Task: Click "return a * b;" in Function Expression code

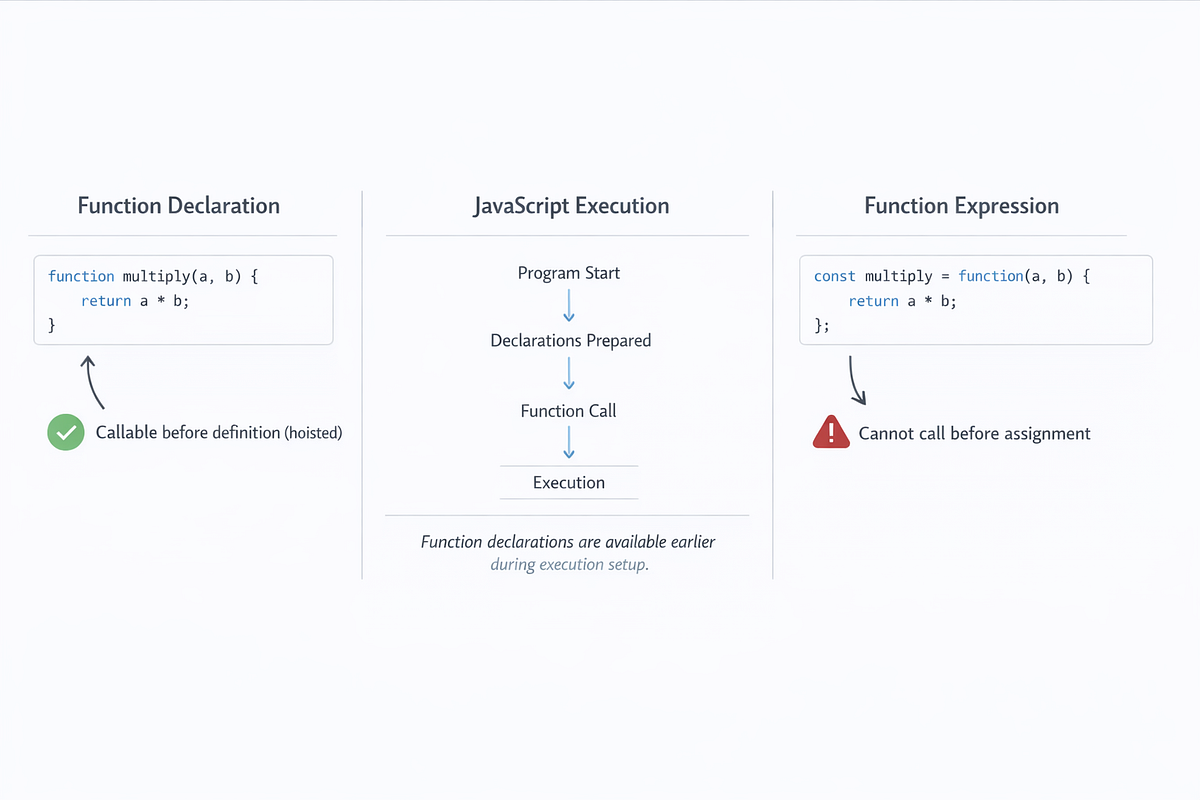Action: point(902,301)
